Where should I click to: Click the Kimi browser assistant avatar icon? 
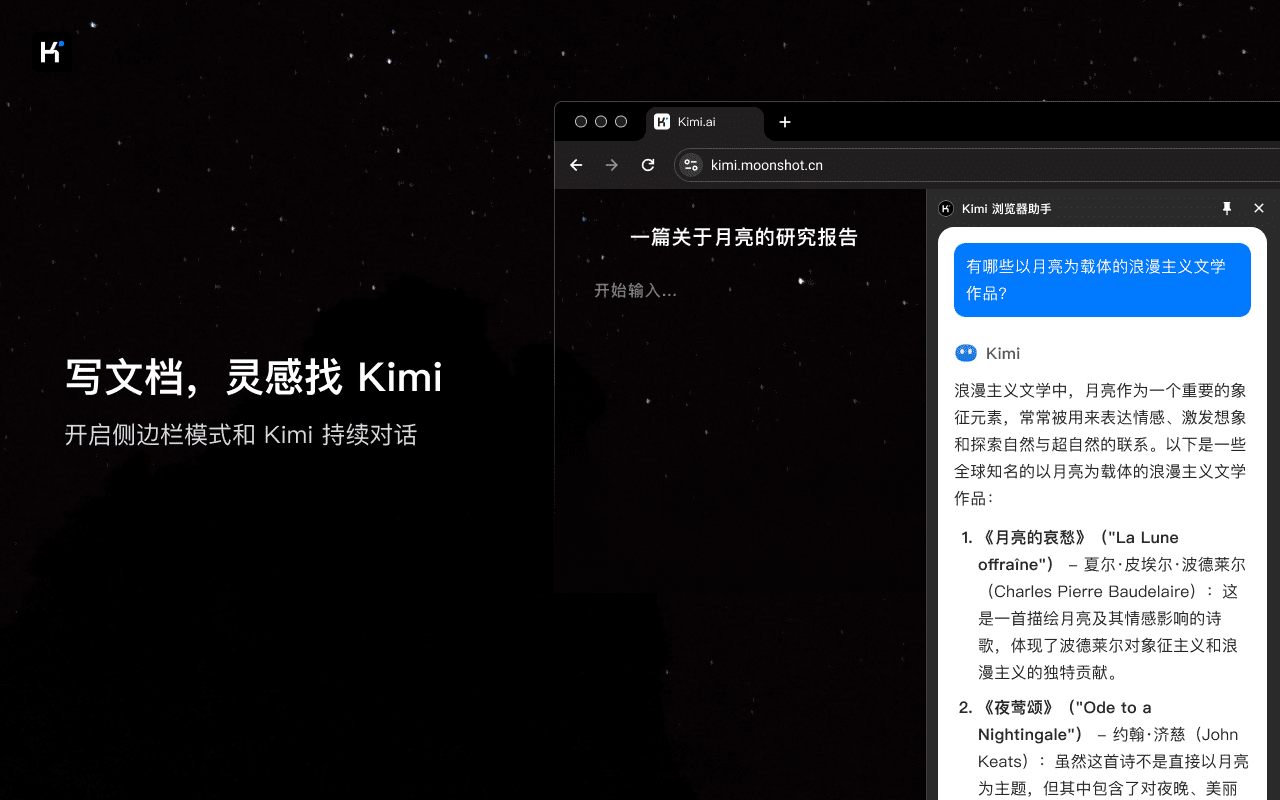point(945,208)
